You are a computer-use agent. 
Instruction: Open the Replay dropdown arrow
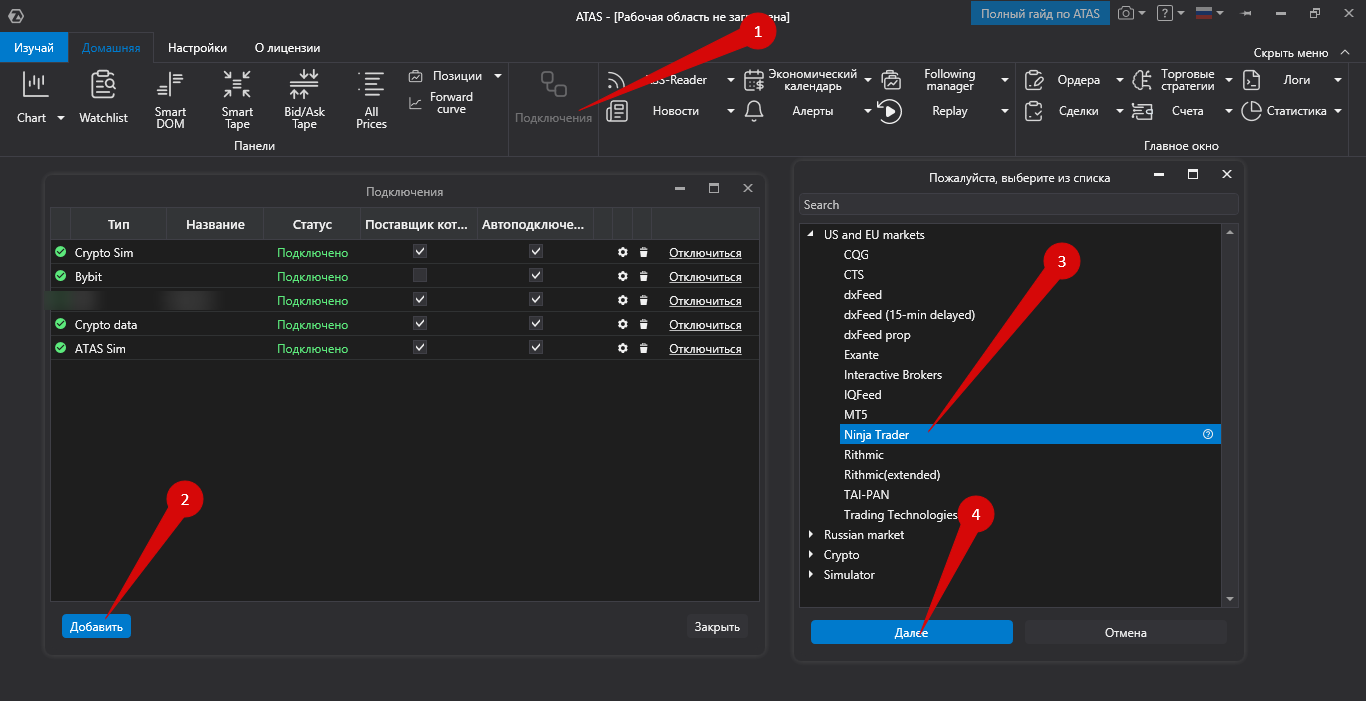click(1004, 111)
